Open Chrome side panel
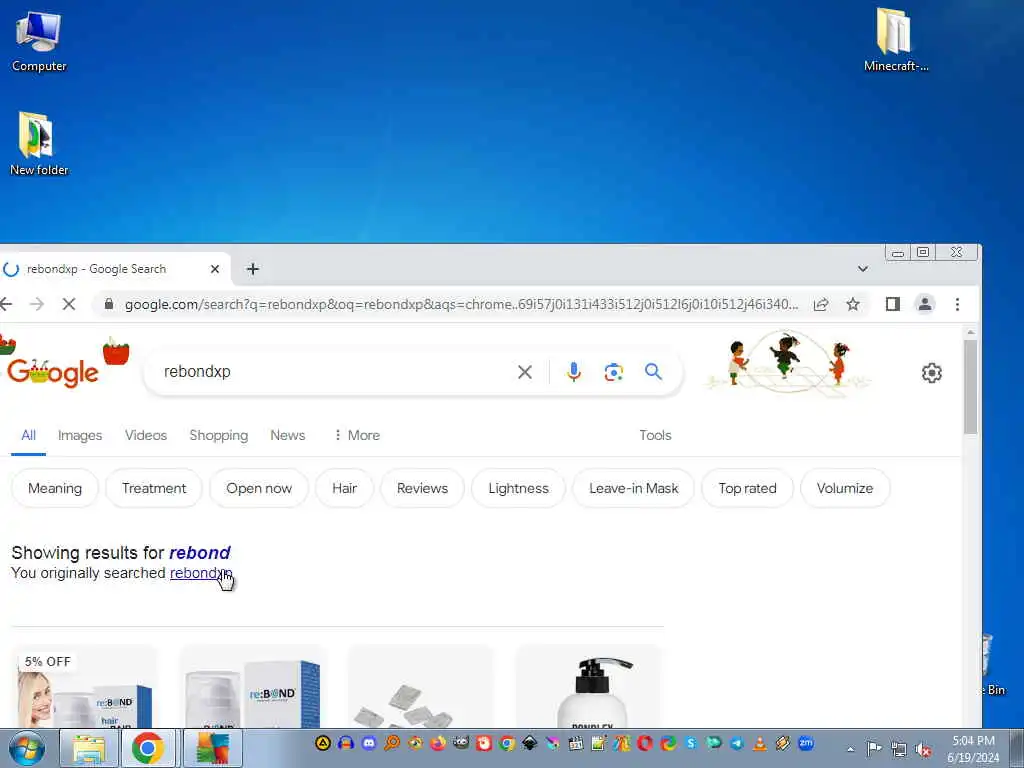 click(893, 304)
